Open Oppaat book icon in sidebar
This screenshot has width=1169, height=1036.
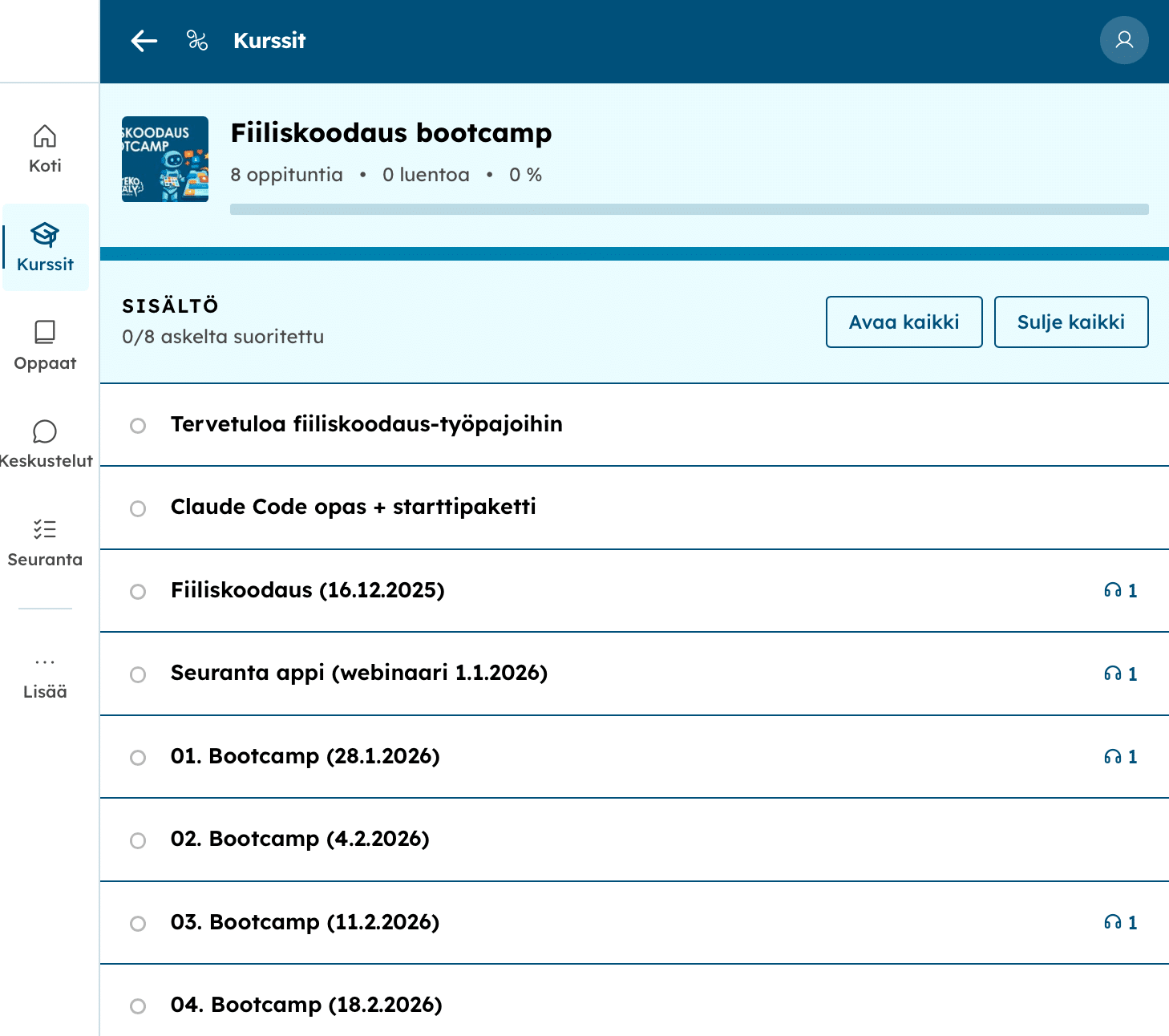(x=45, y=333)
